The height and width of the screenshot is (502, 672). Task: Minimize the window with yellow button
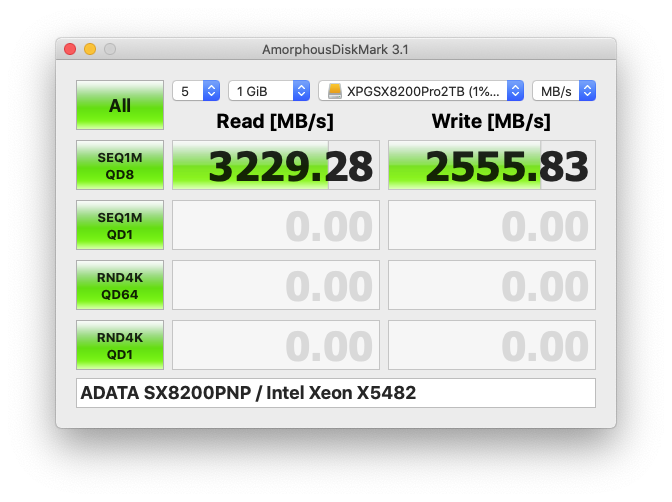pos(90,49)
